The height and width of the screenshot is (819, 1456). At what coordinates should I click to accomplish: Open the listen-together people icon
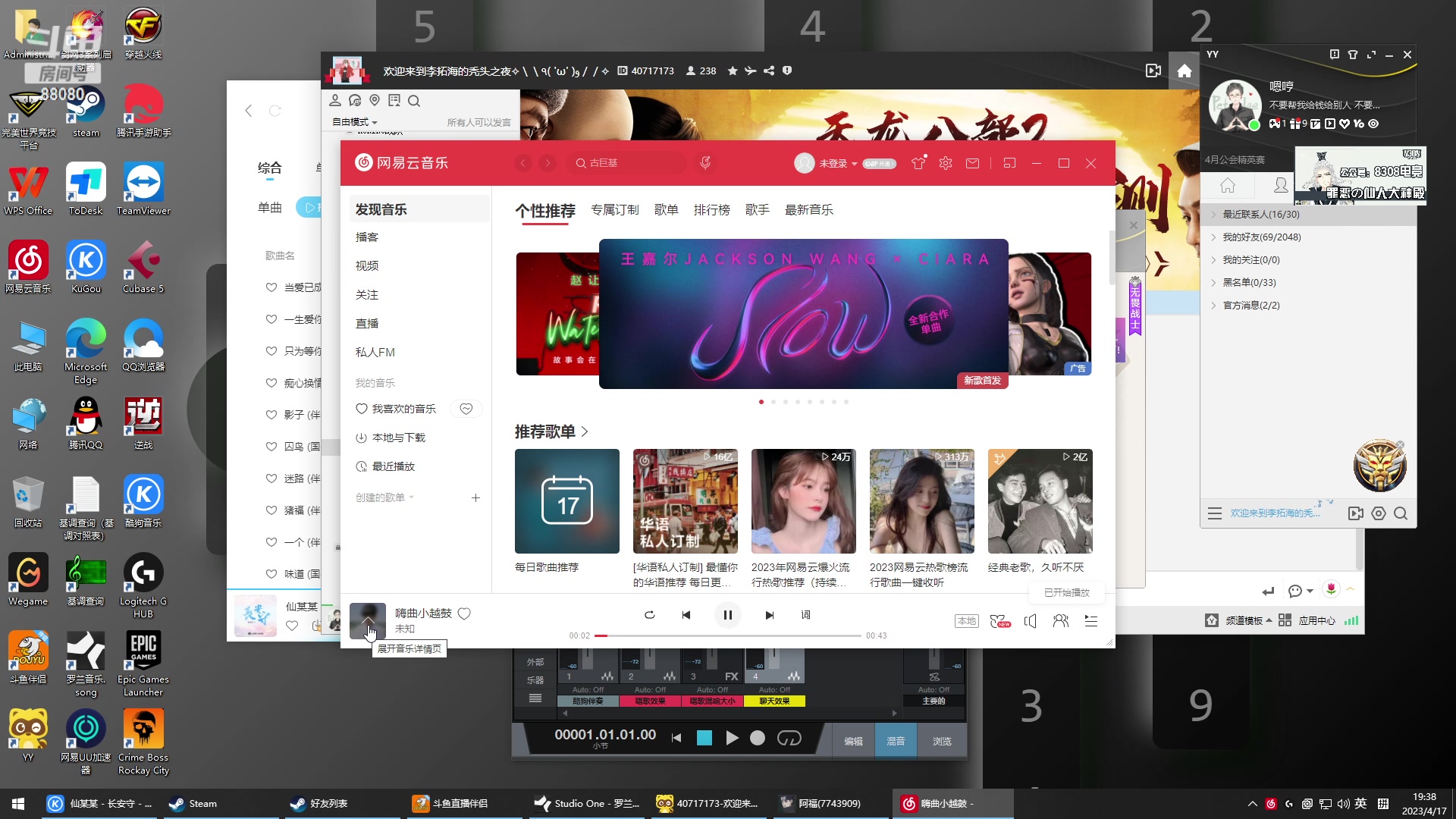pos(1060,621)
